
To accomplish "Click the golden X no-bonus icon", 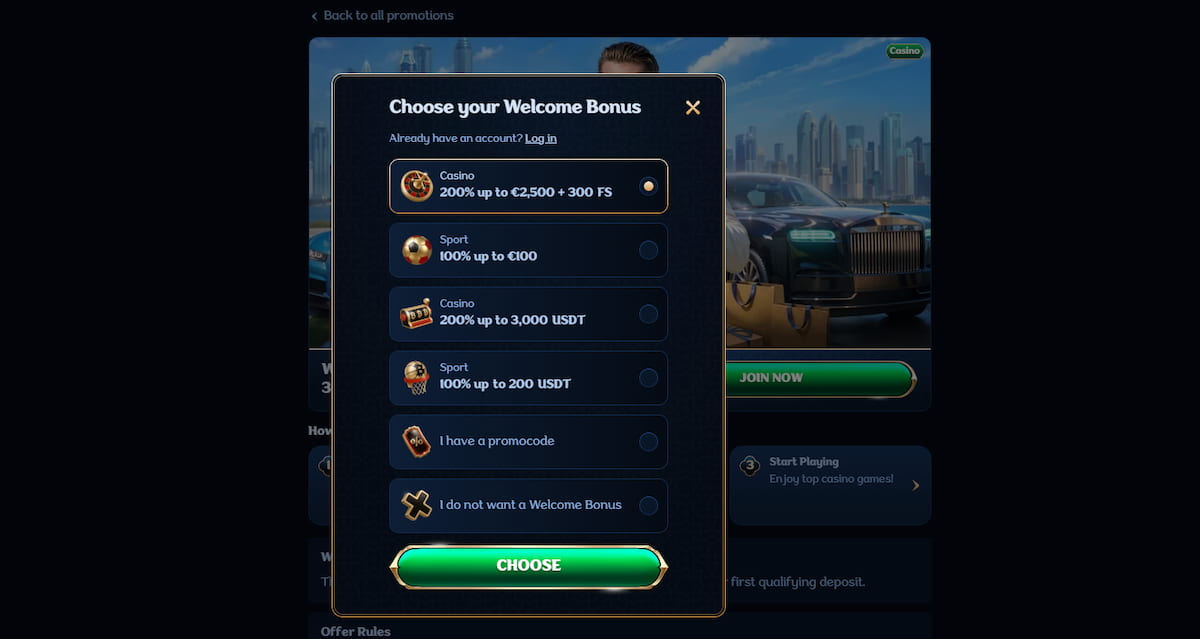I will click(416, 505).
